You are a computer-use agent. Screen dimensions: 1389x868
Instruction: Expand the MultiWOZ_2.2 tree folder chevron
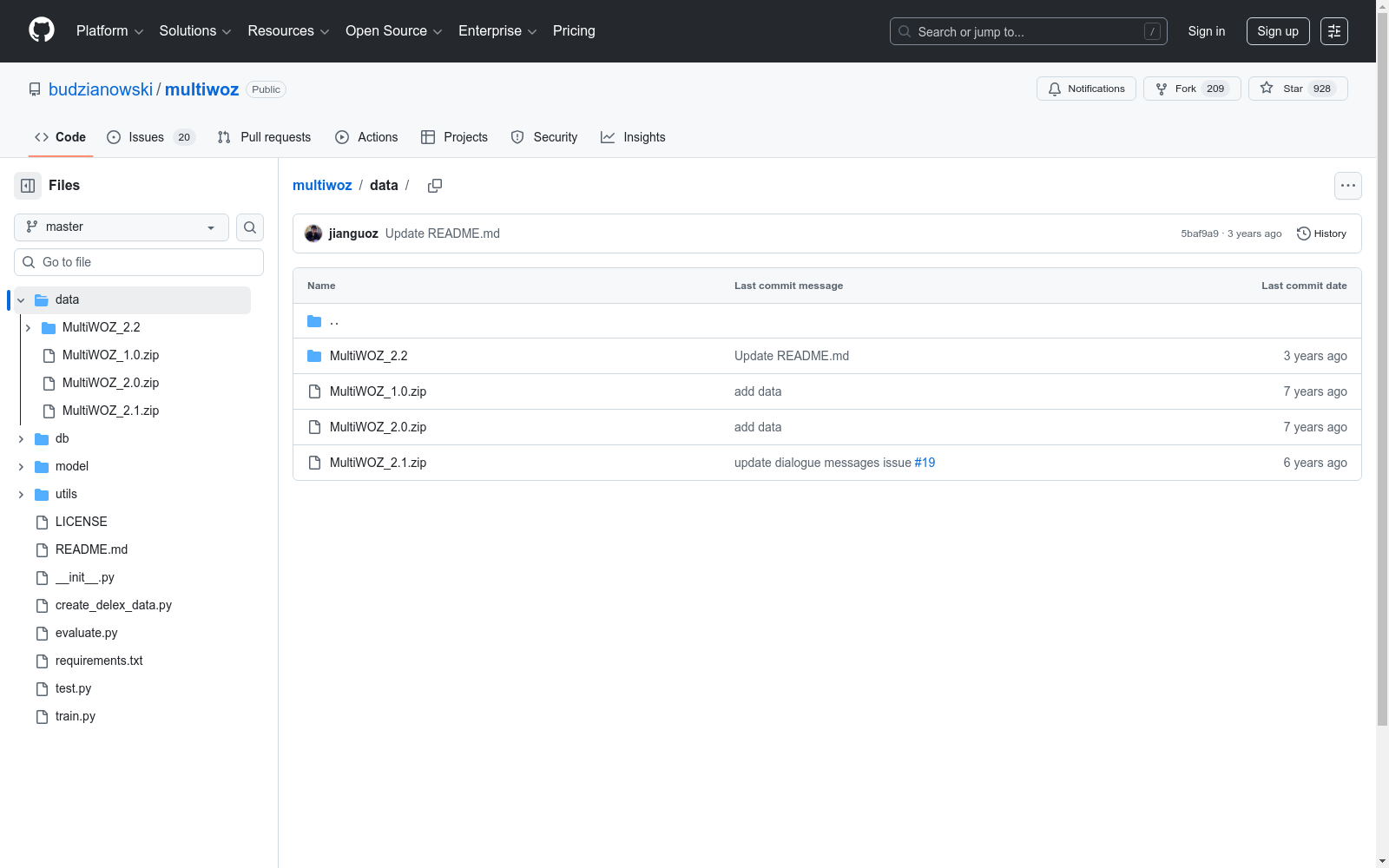pyautogui.click(x=28, y=328)
